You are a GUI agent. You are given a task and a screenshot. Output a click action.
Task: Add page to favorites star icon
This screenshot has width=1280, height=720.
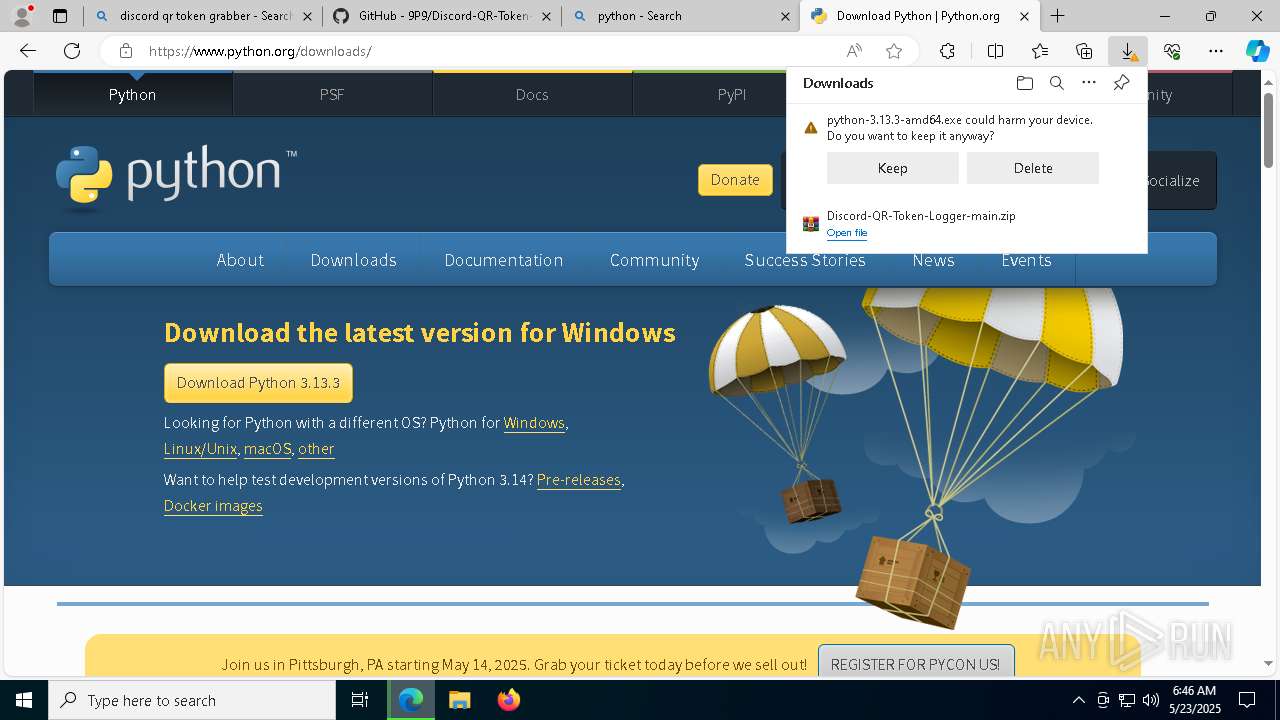(x=894, y=51)
